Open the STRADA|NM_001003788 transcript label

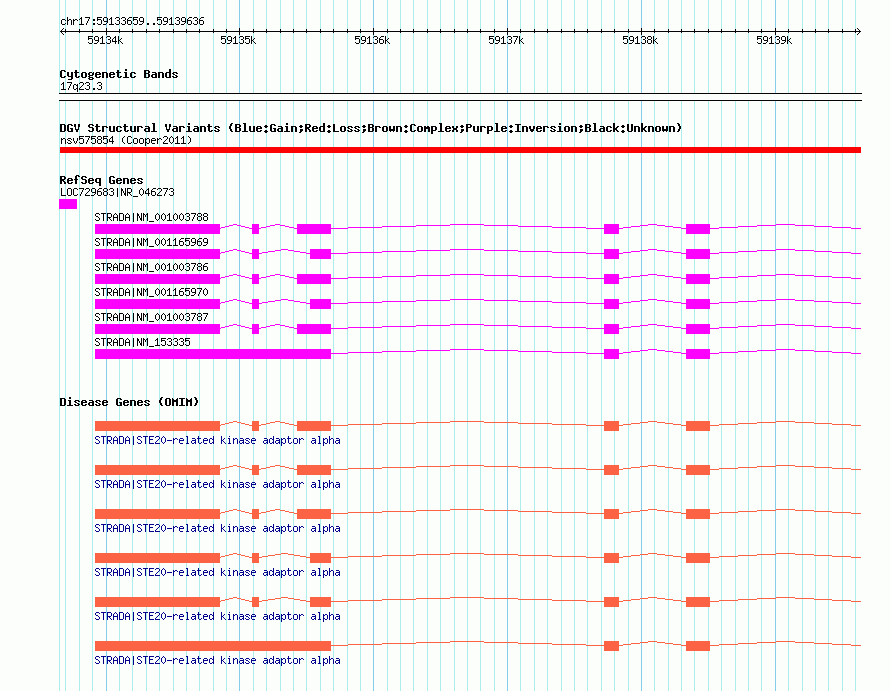point(152,217)
